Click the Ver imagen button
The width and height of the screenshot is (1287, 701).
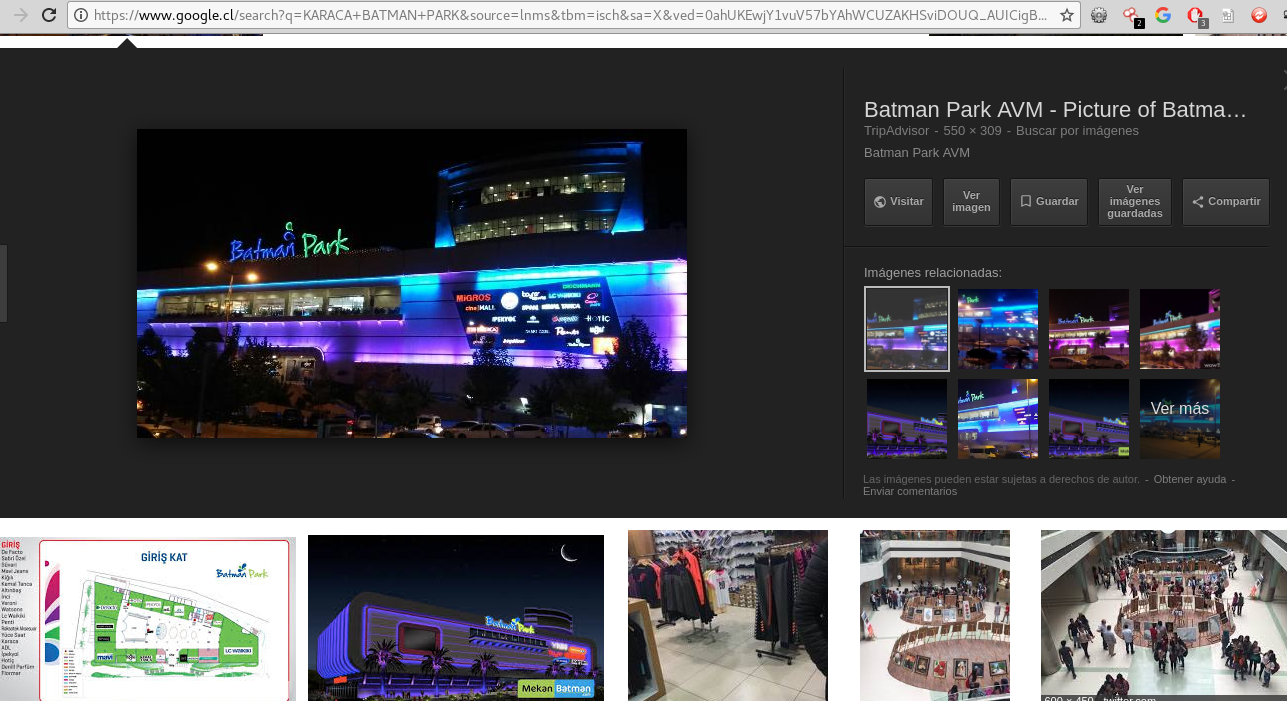[x=971, y=202]
